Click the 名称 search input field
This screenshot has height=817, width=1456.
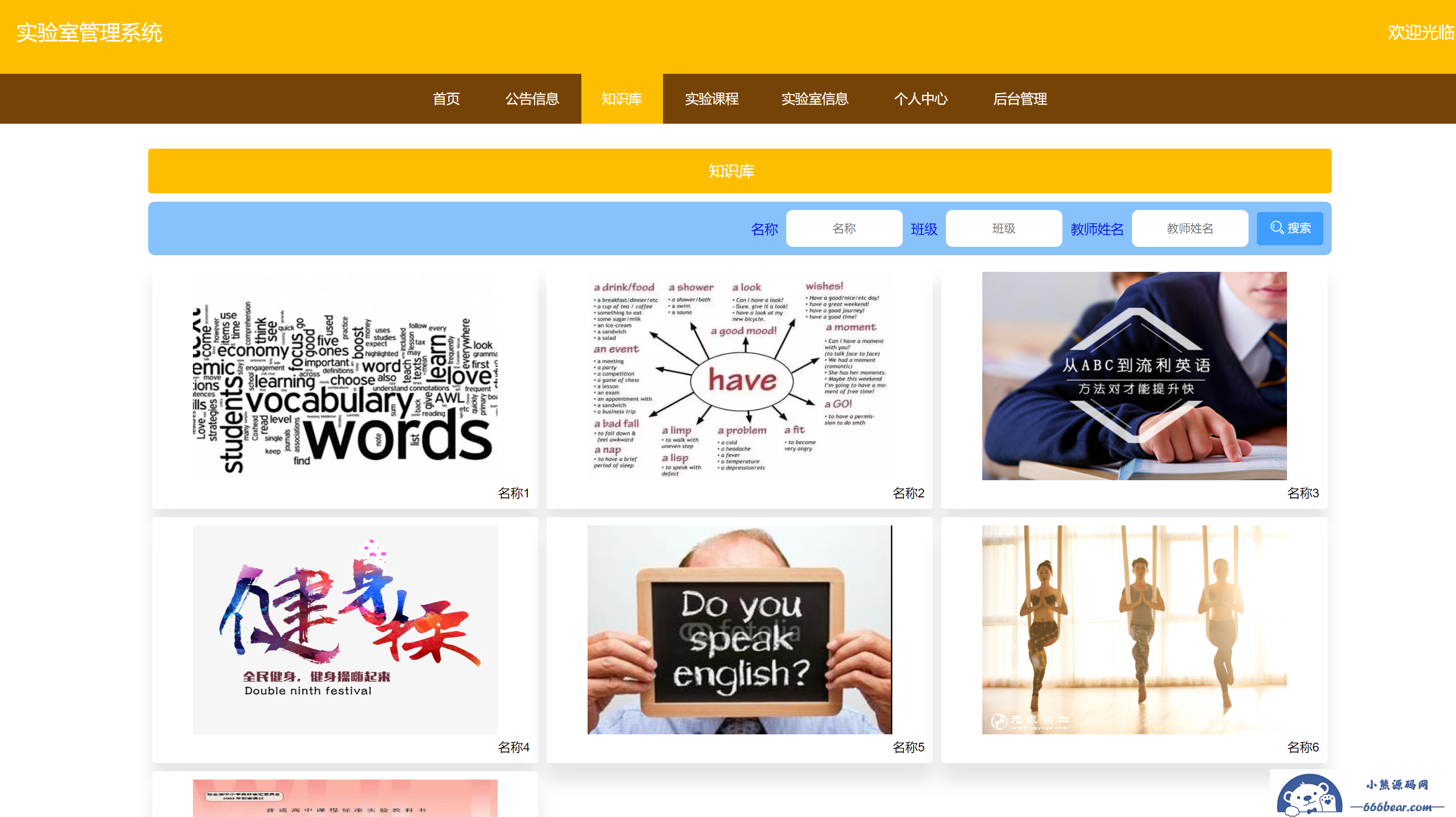(x=844, y=228)
